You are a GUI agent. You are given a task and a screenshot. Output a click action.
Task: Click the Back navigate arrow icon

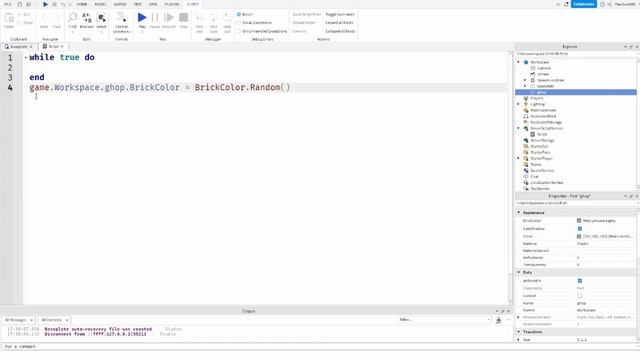tap(44, 18)
